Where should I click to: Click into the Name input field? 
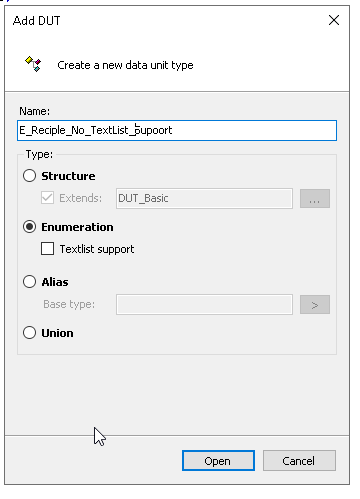point(177,130)
